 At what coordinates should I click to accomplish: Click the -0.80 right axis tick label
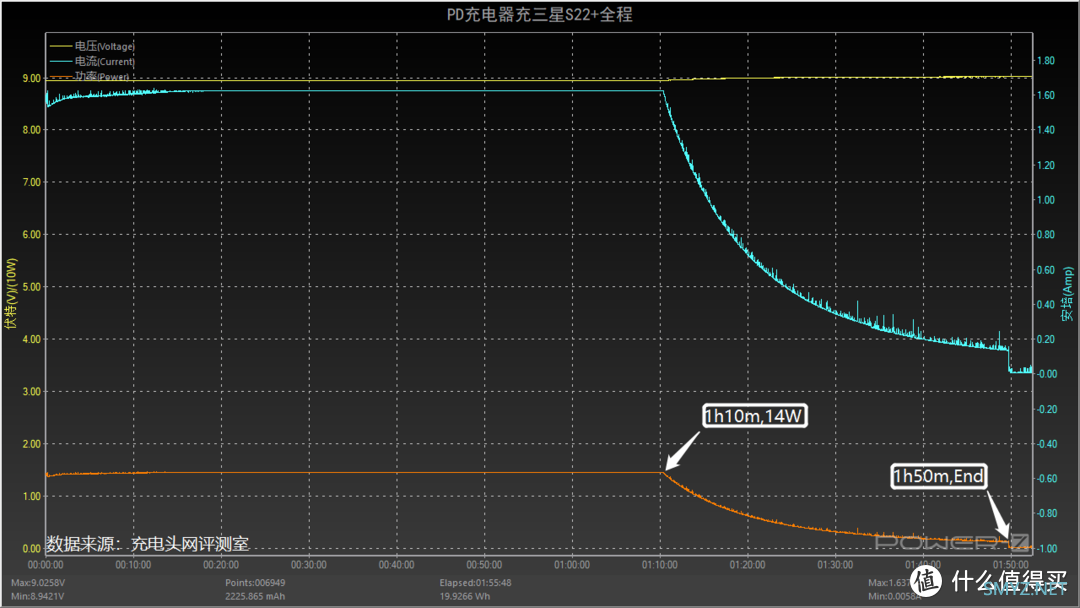tap(1047, 513)
